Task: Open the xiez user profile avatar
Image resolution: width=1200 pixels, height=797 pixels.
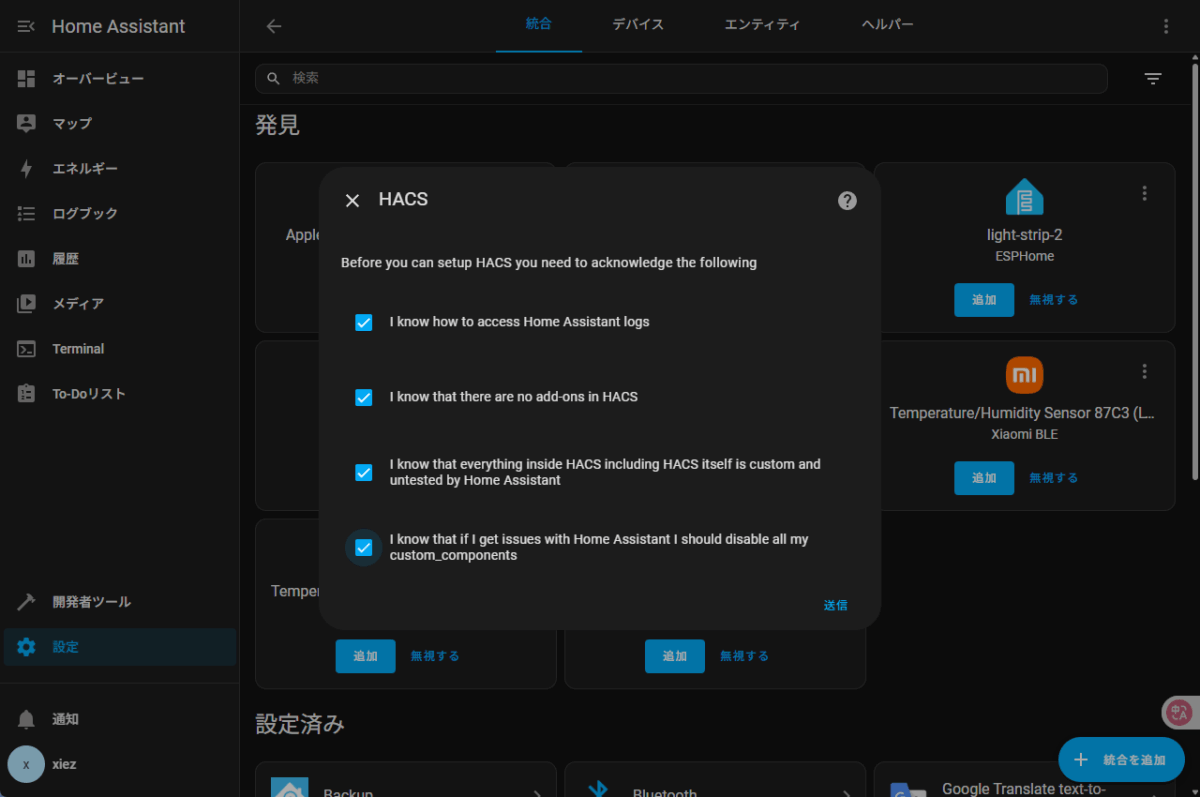Action: click(26, 764)
